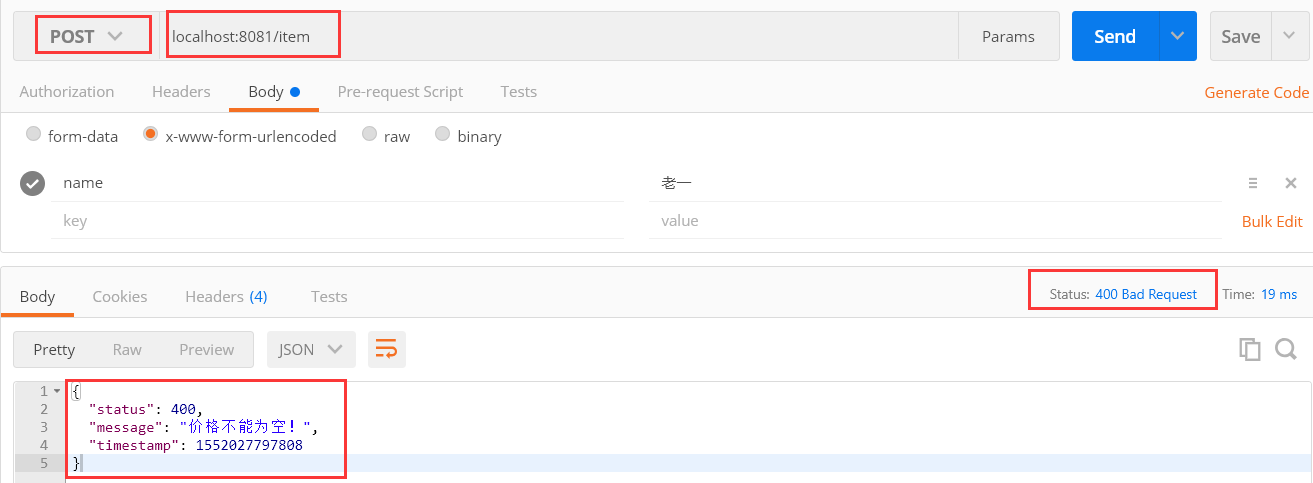Expand the Save options arrow

(x=1286, y=36)
